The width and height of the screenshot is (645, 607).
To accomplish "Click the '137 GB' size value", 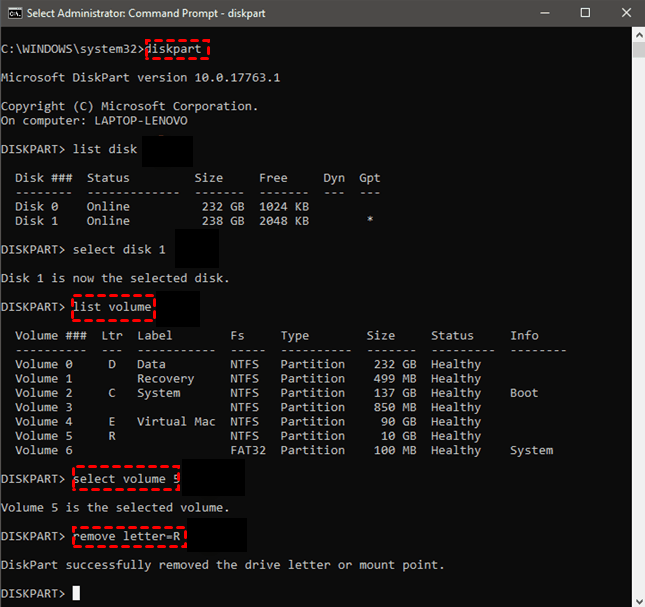I will click(x=395, y=393).
